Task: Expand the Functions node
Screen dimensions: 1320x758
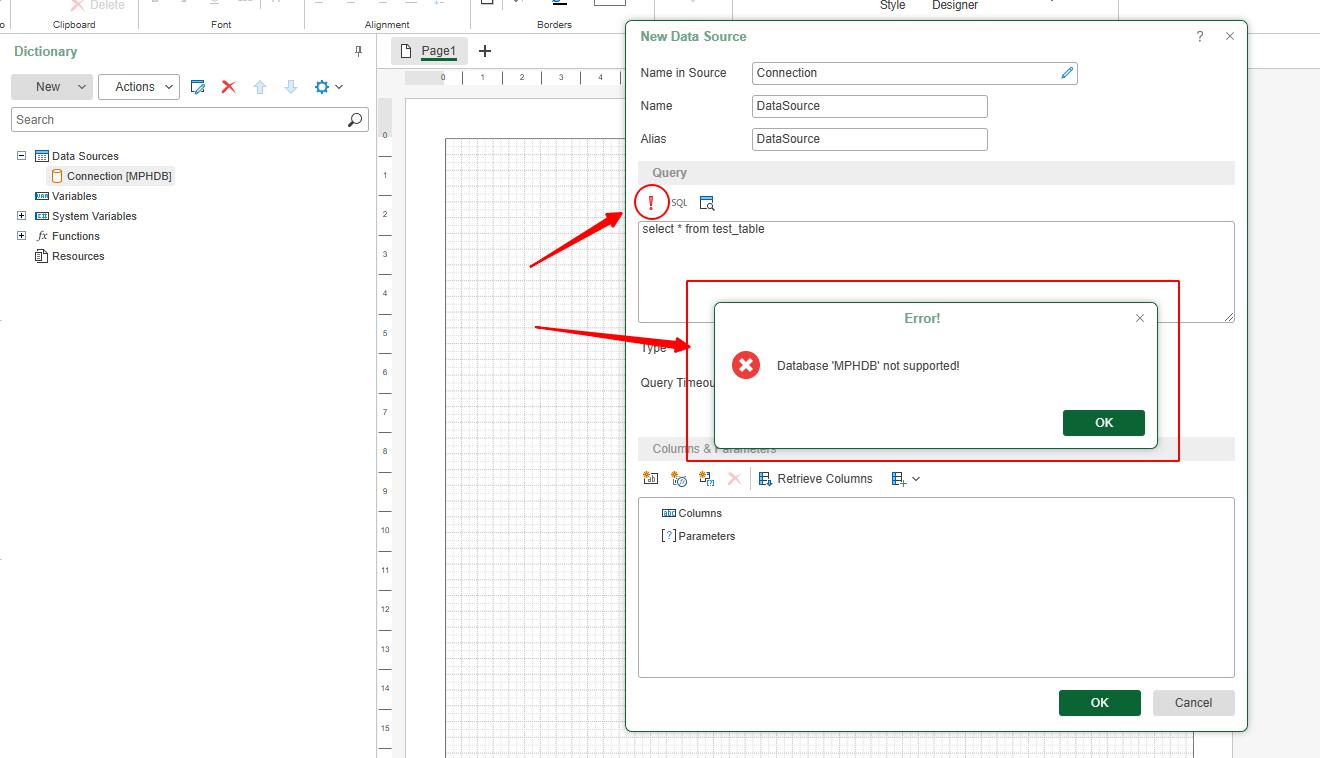Action: click(22, 236)
